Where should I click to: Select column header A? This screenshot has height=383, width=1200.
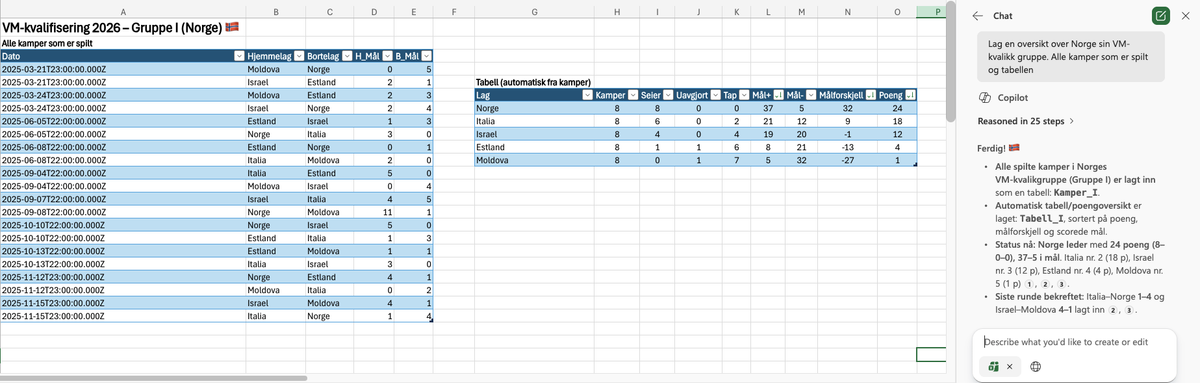[x=123, y=11]
